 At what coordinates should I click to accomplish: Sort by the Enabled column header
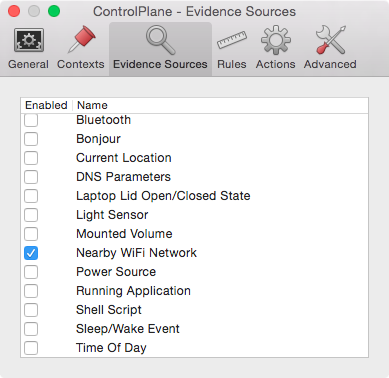click(x=46, y=105)
